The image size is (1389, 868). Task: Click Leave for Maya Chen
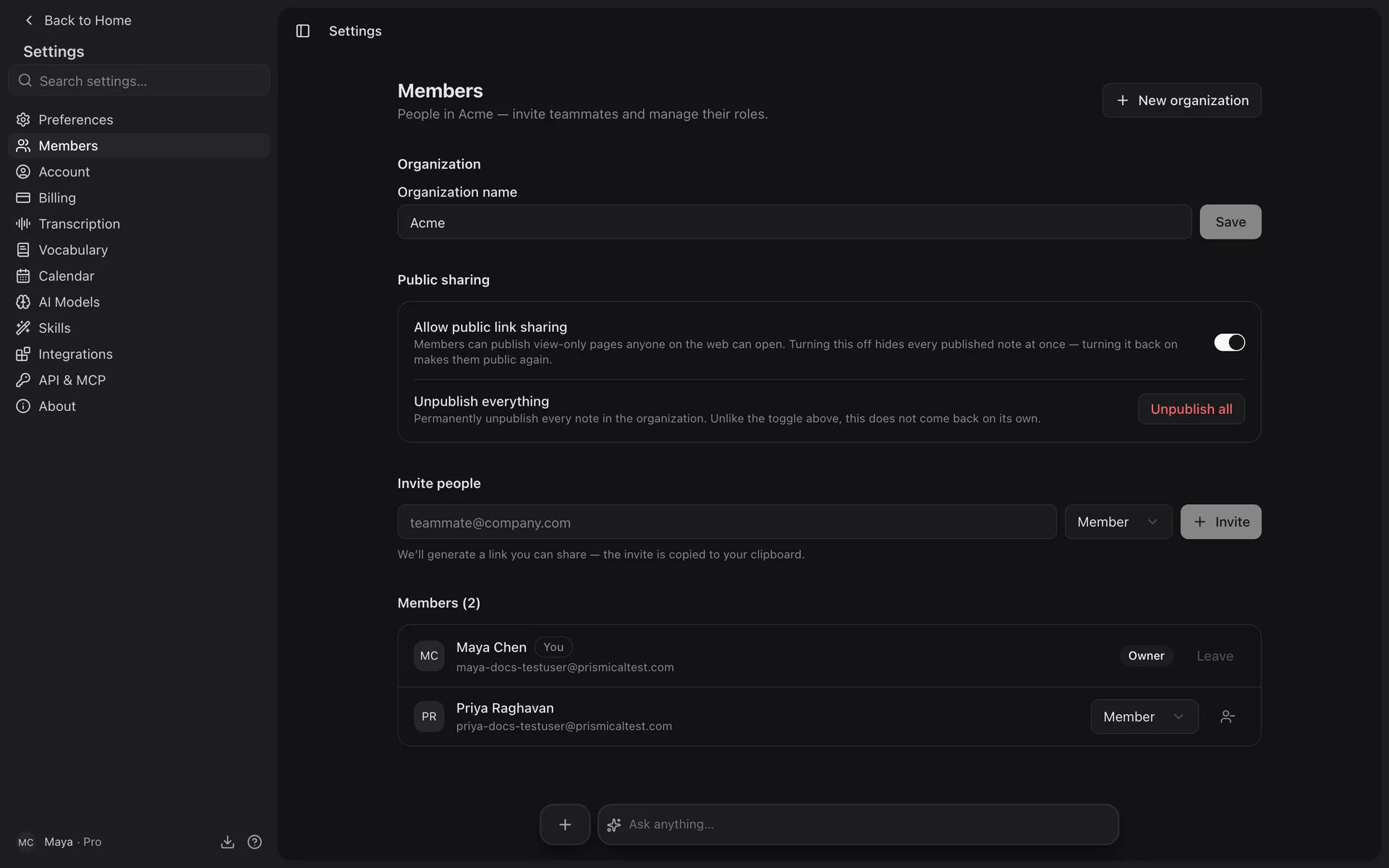(1215, 656)
